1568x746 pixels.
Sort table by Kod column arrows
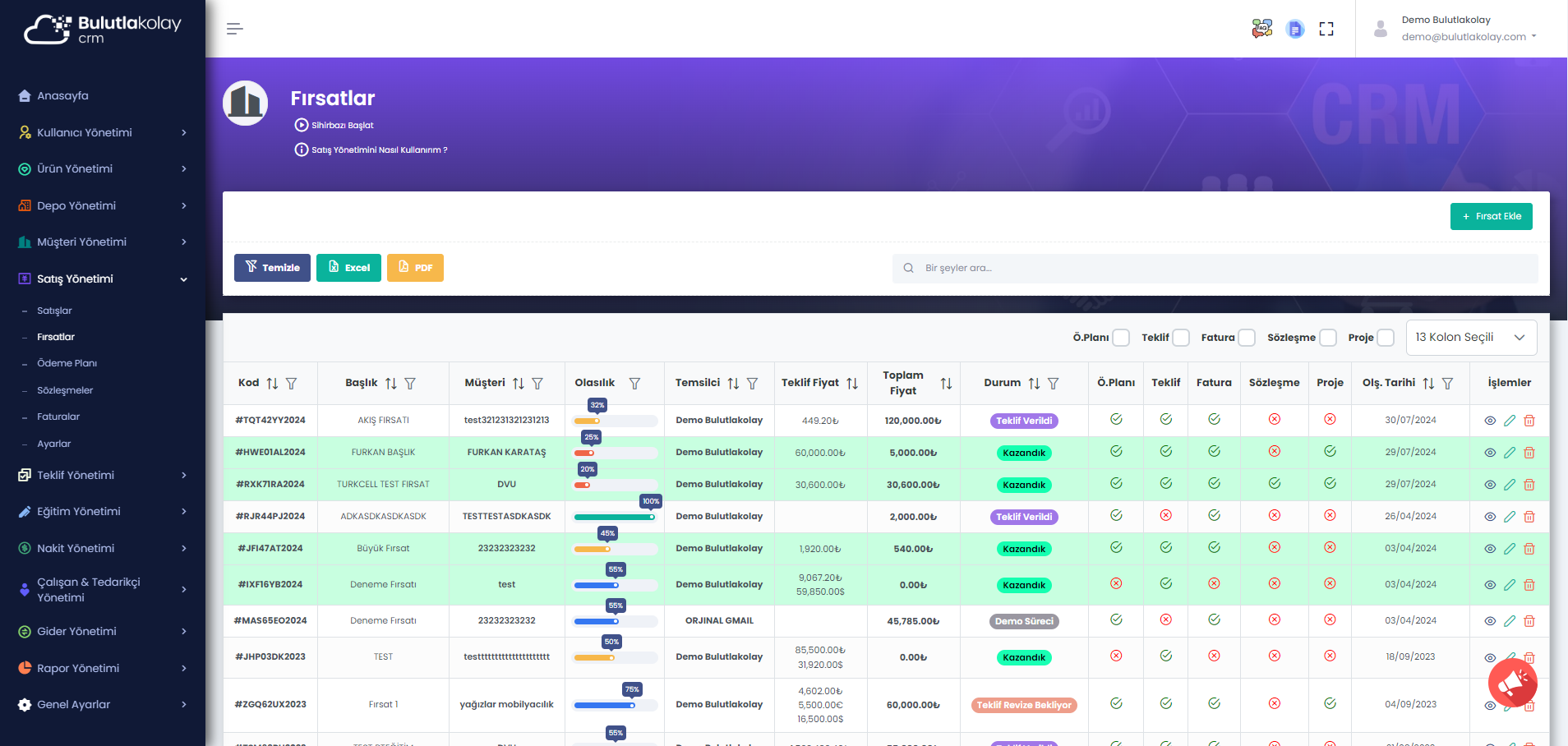click(272, 384)
